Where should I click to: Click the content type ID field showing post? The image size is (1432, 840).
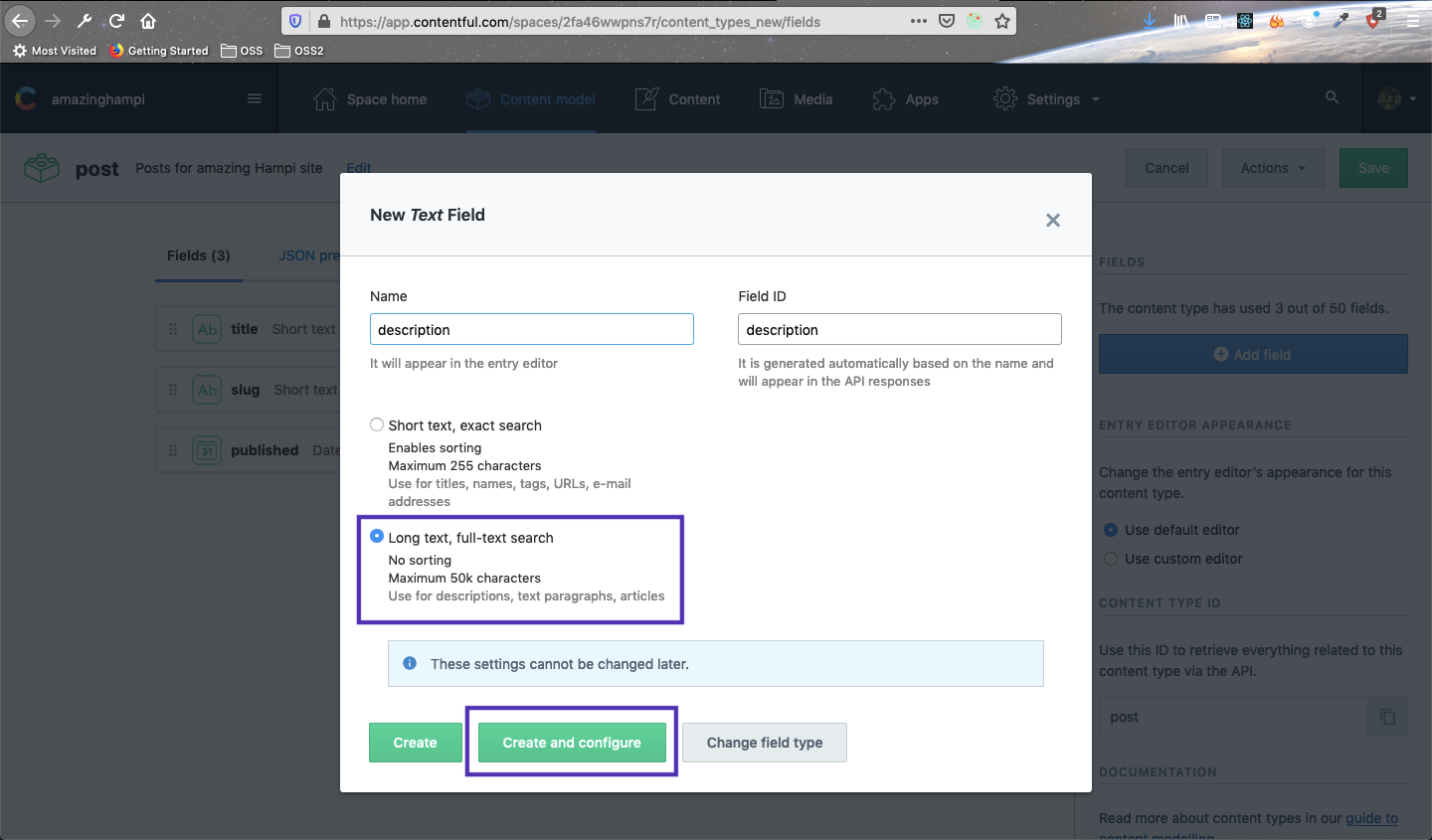tap(1233, 717)
